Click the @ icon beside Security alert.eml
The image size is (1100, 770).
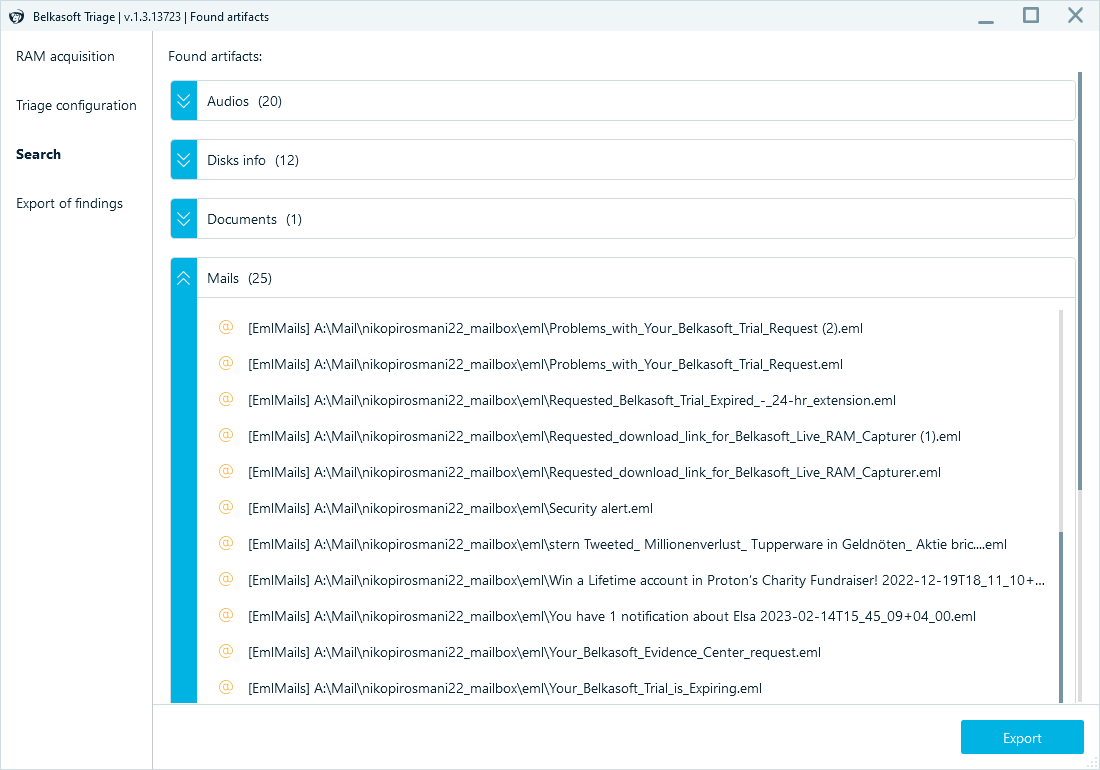pos(226,507)
